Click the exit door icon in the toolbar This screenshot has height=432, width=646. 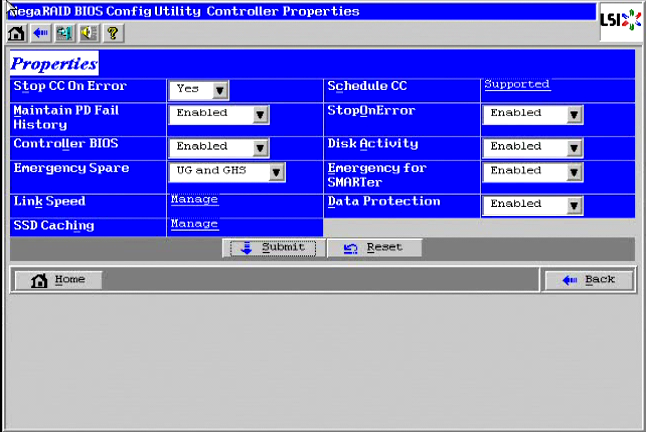[64, 33]
